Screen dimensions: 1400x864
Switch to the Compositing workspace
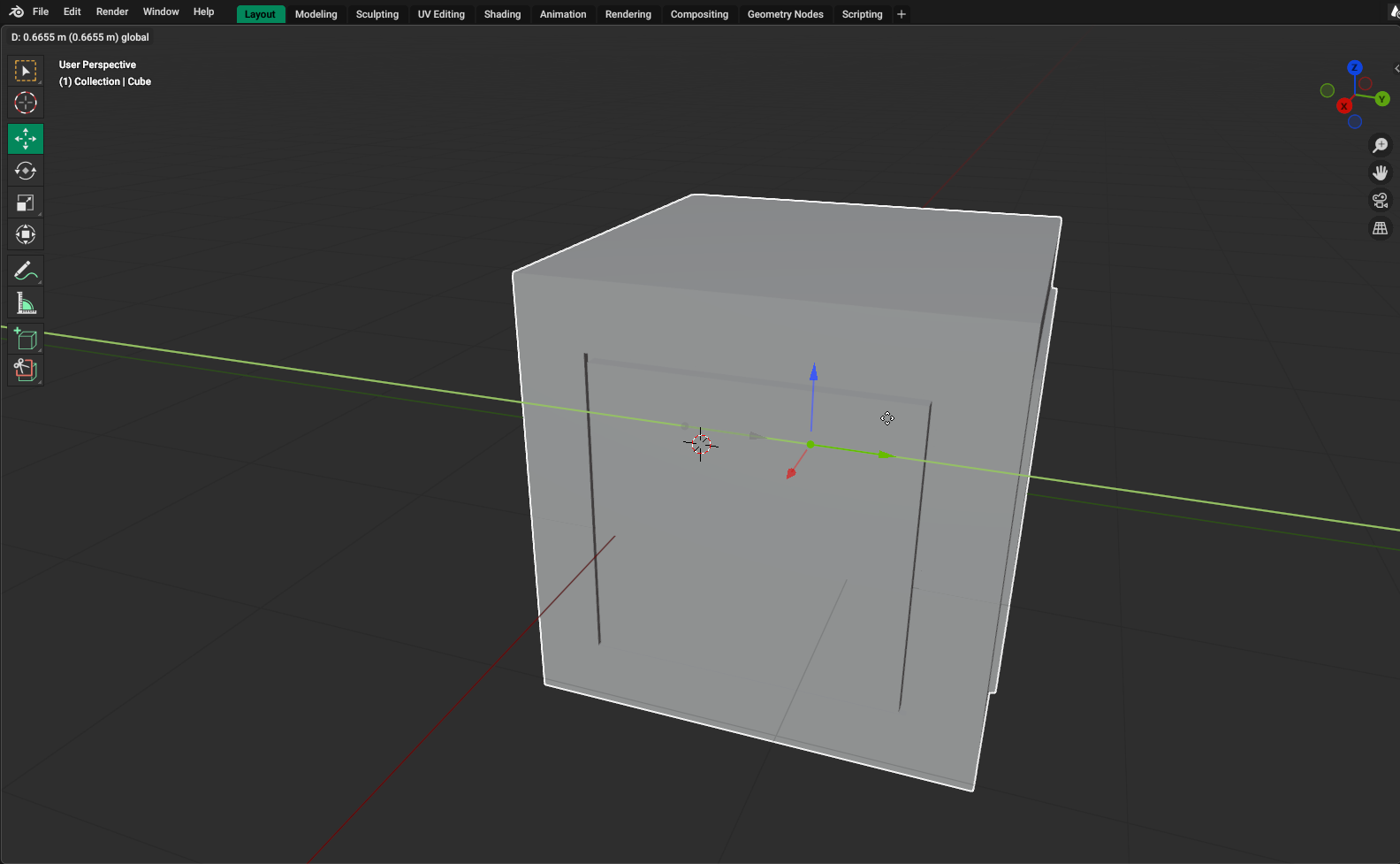coord(700,14)
